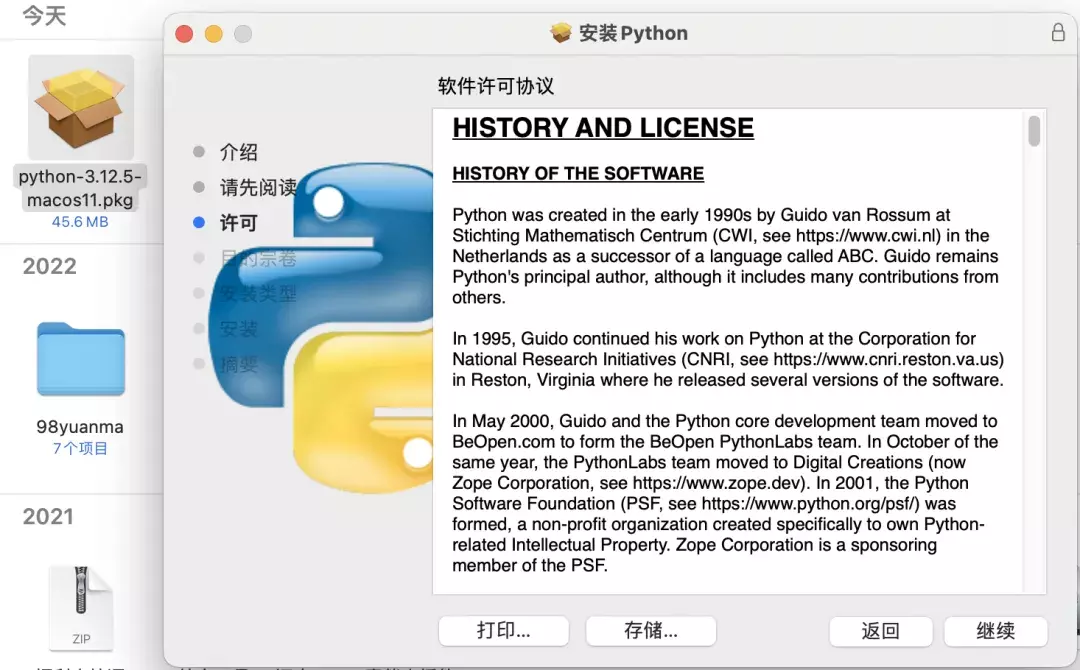Click the 返回 go back button
The width and height of the screenshot is (1080, 670).
click(x=881, y=631)
